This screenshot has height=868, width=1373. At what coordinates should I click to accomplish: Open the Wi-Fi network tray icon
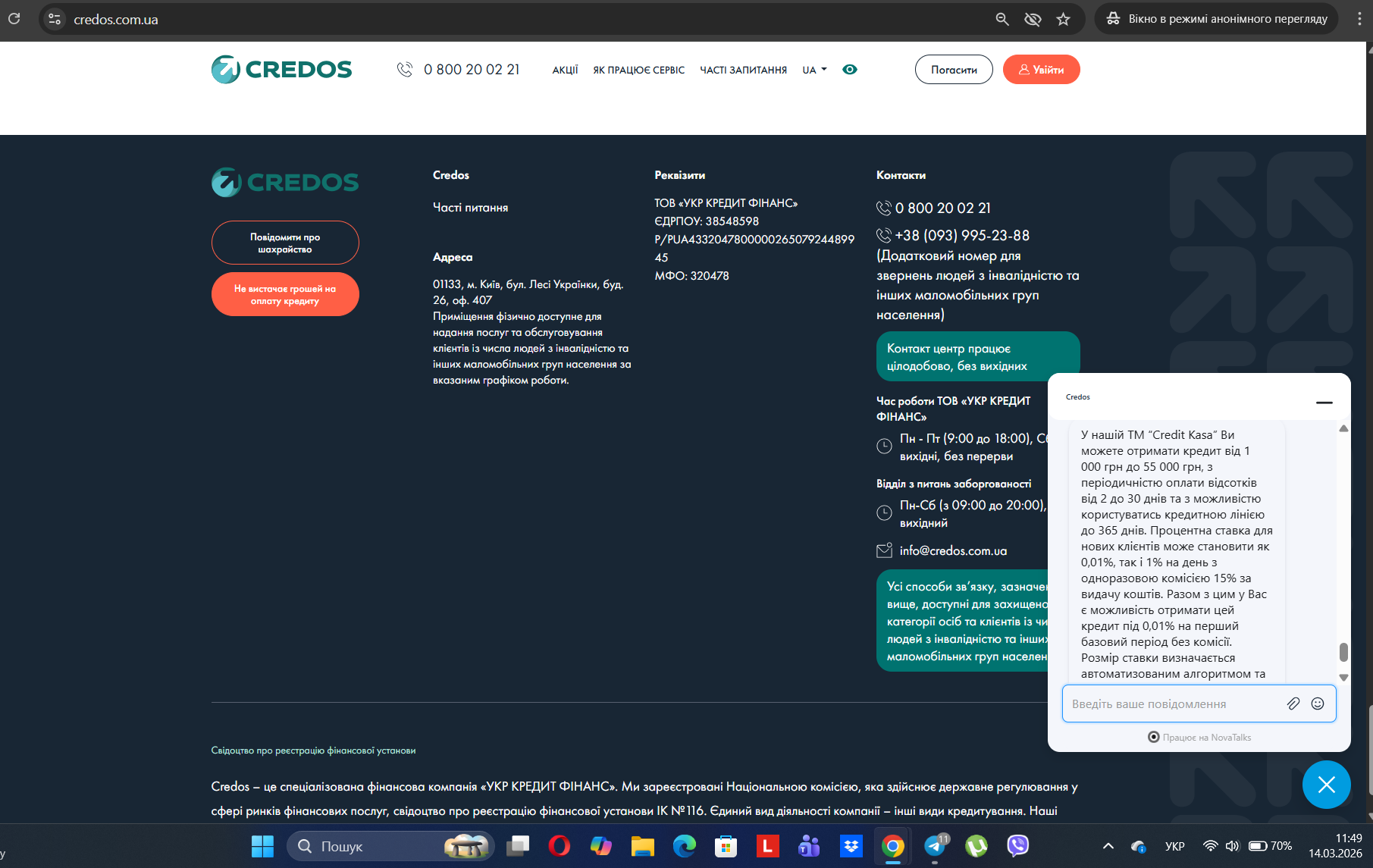1211,846
